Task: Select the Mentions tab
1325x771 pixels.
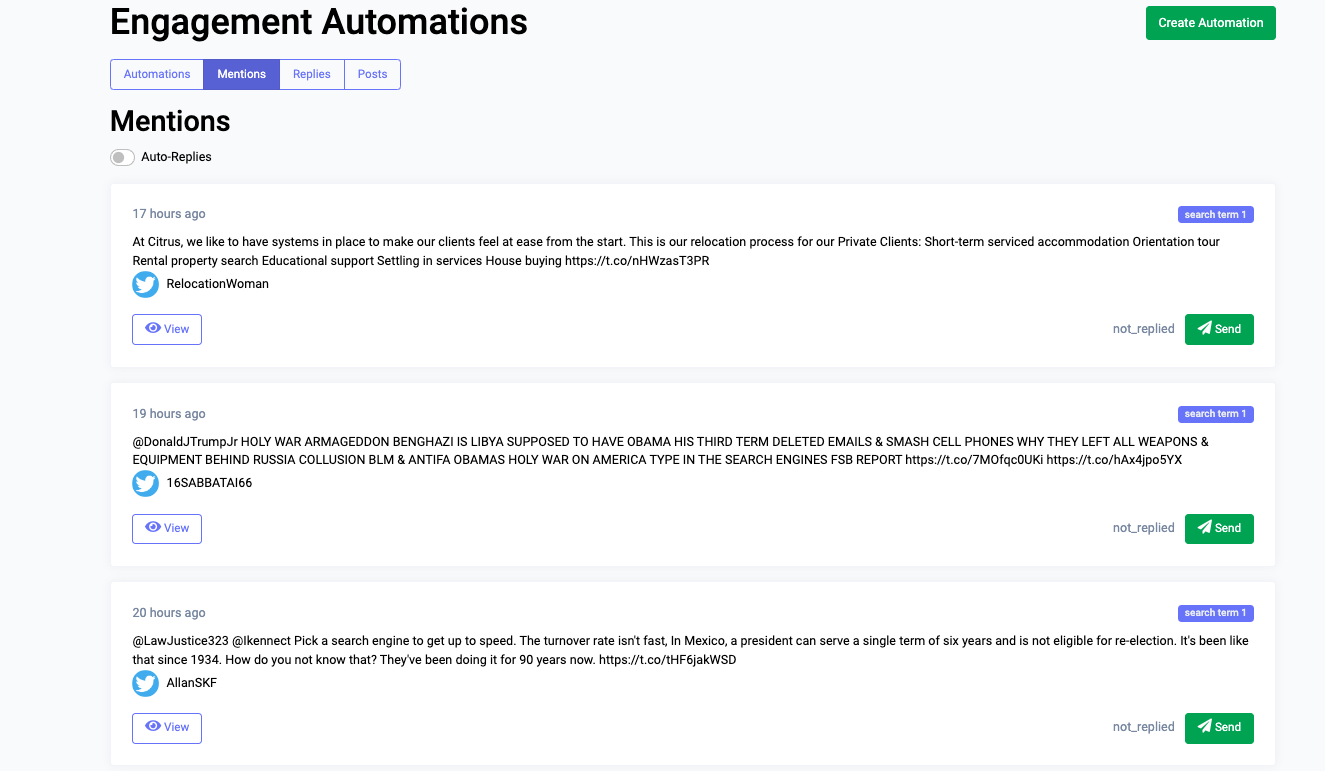Action: [x=242, y=74]
